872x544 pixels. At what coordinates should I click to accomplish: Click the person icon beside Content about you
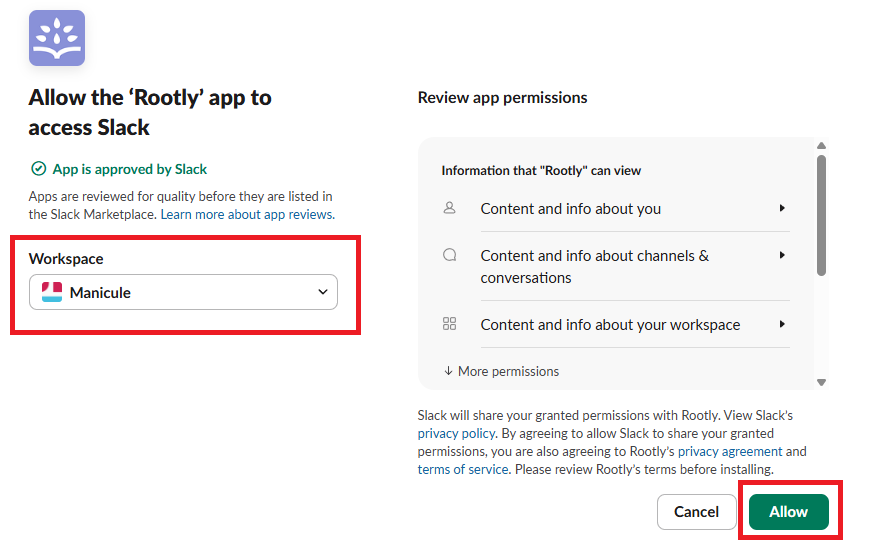449,208
